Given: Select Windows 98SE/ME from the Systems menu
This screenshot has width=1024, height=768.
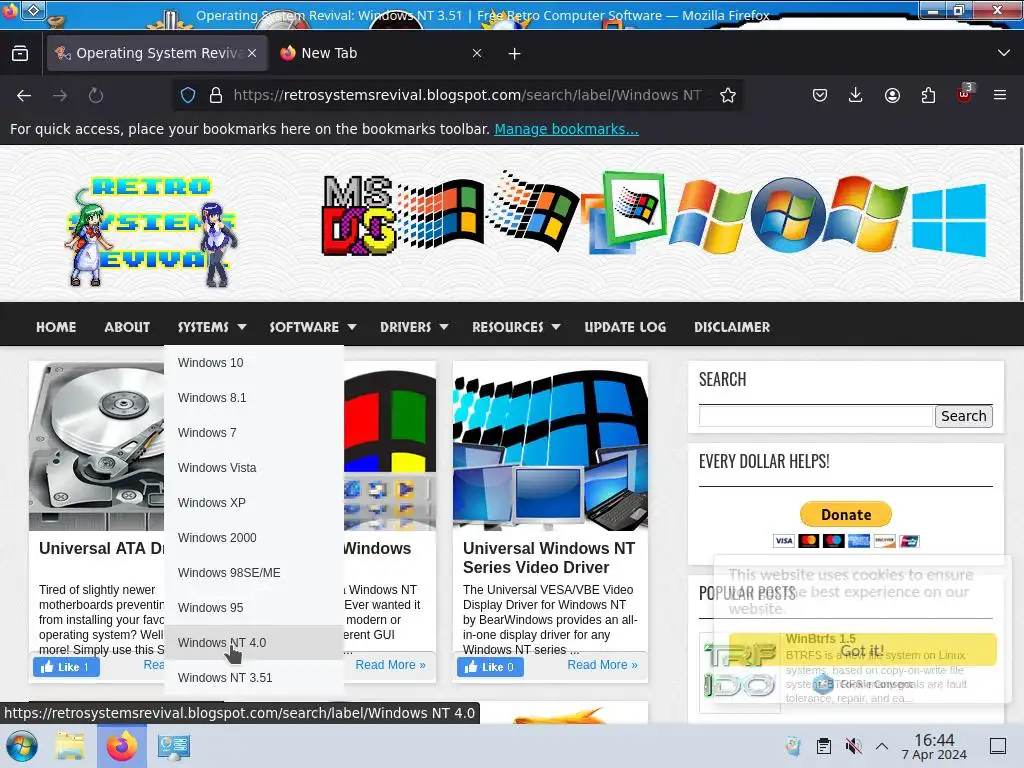Looking at the screenshot, I should coord(254,573).
